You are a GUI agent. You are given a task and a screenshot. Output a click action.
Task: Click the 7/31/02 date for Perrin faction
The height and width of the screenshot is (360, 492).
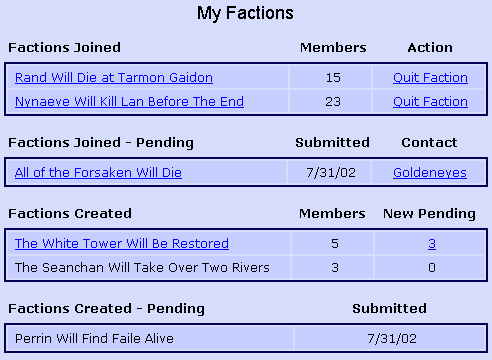coord(392,339)
